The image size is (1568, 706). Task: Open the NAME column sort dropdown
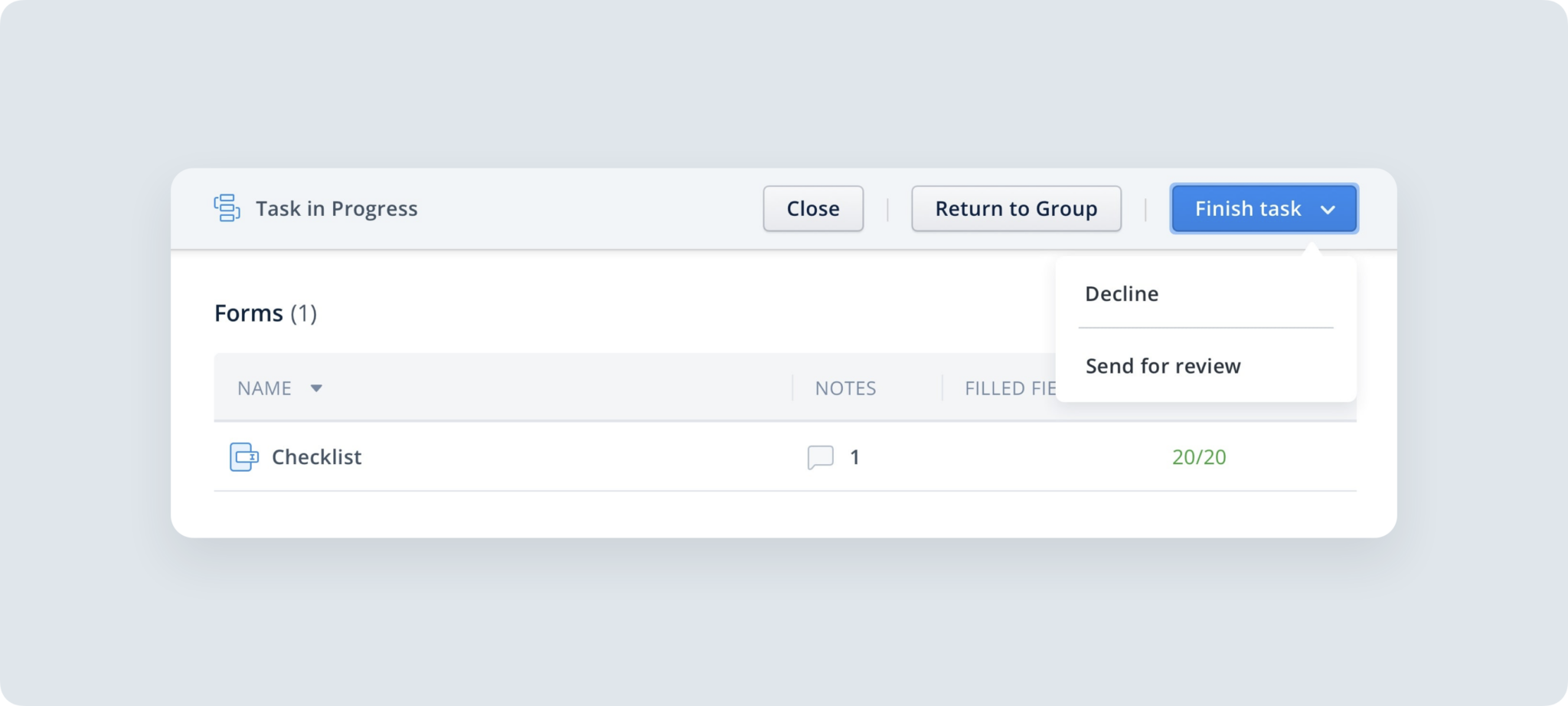[318, 388]
